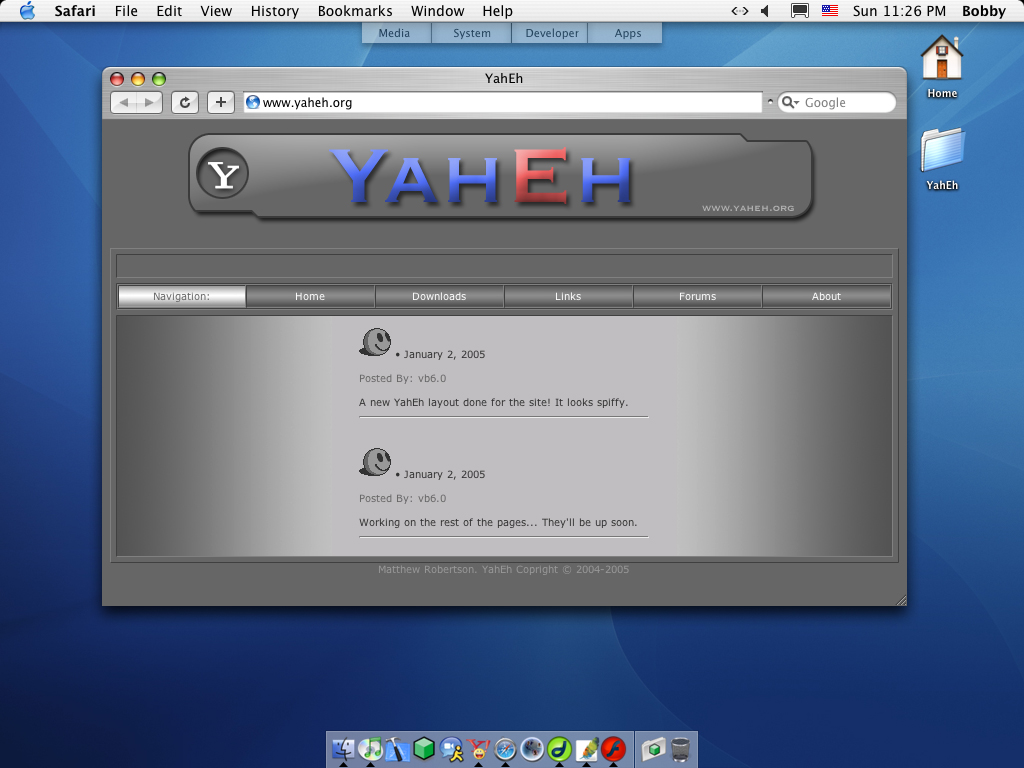The image size is (1024, 768).
Task: Open the Edit menu
Action: (169, 11)
